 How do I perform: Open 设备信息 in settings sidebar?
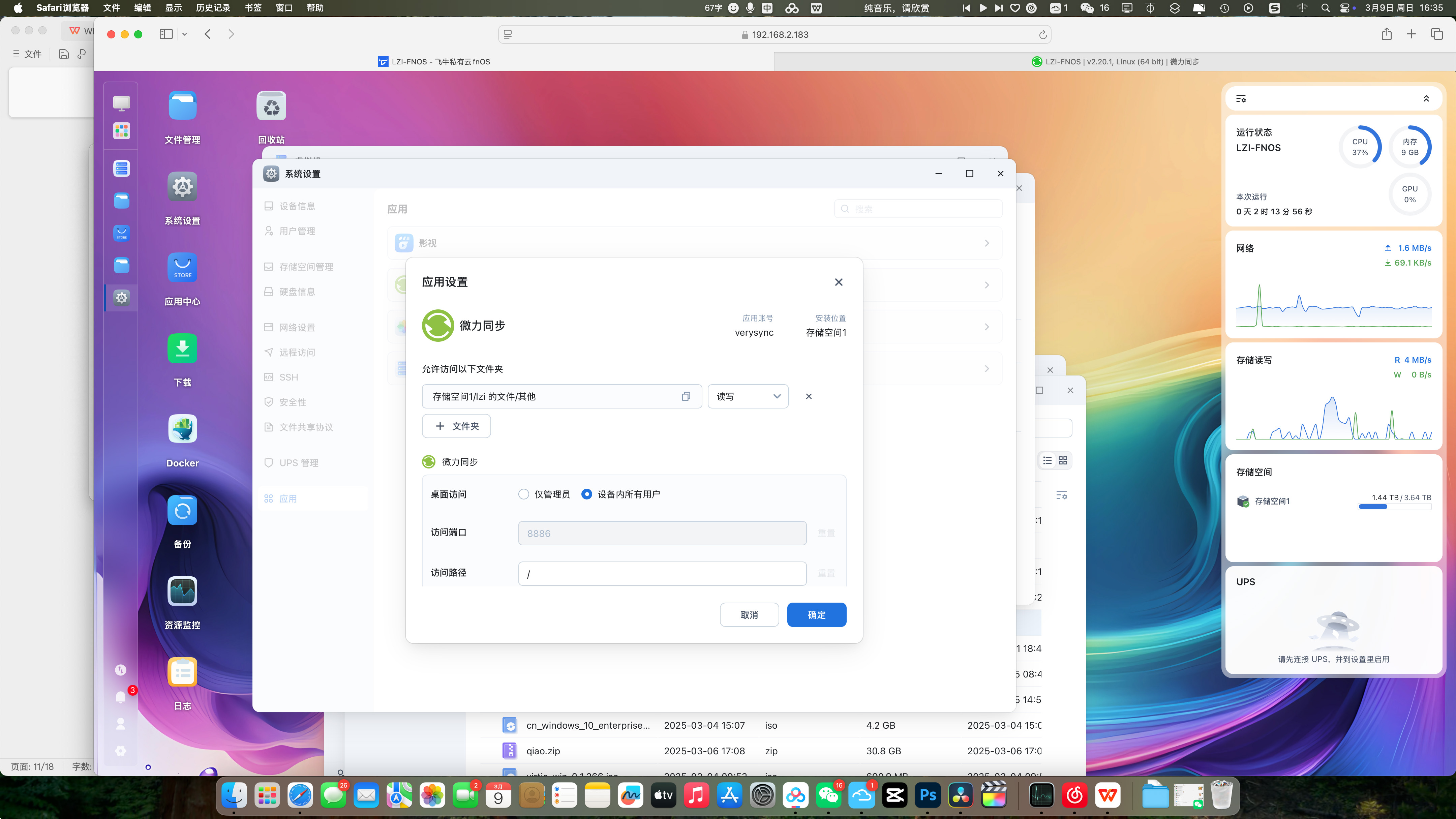(x=313, y=206)
